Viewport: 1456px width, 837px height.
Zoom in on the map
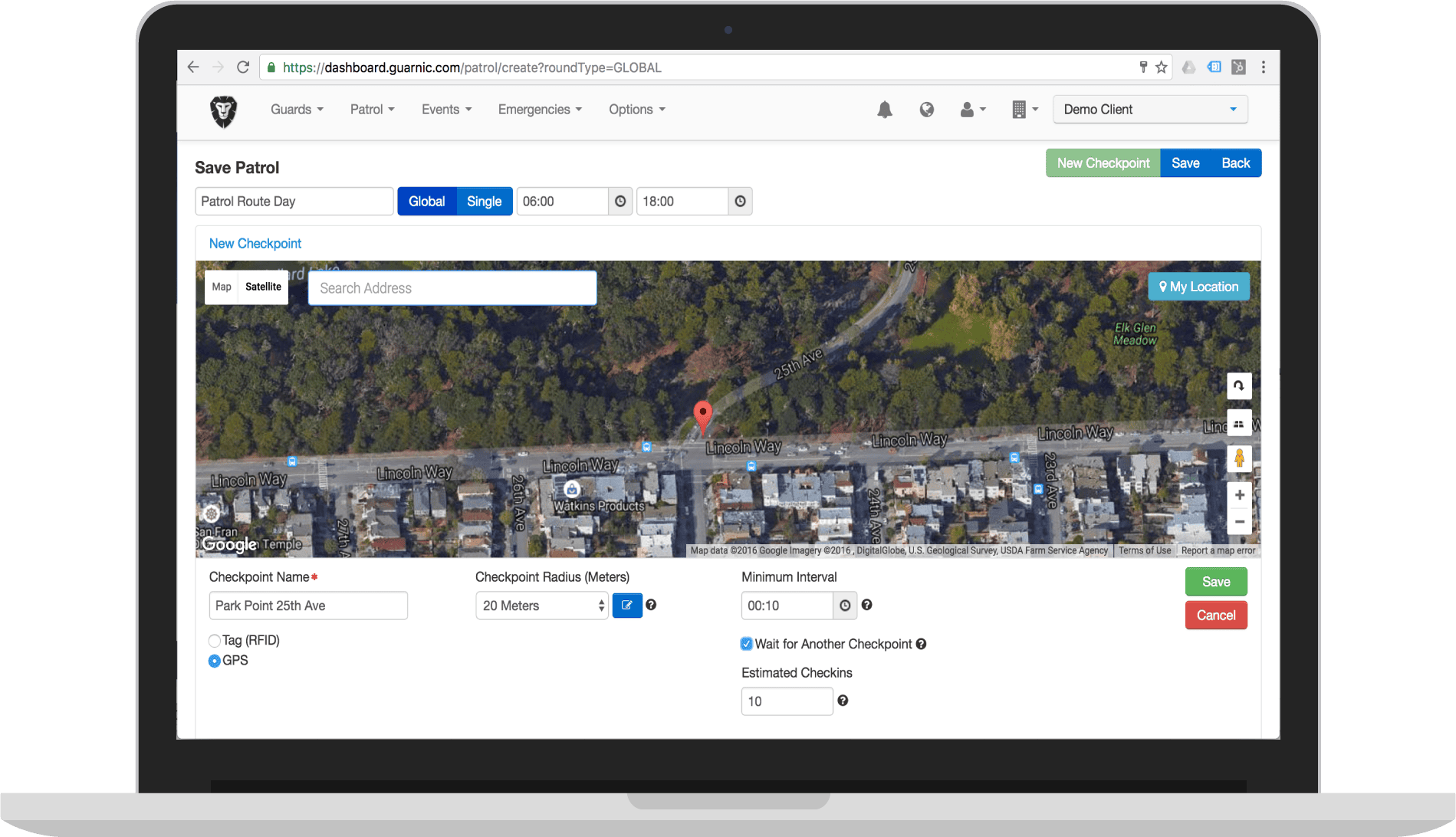1239,495
